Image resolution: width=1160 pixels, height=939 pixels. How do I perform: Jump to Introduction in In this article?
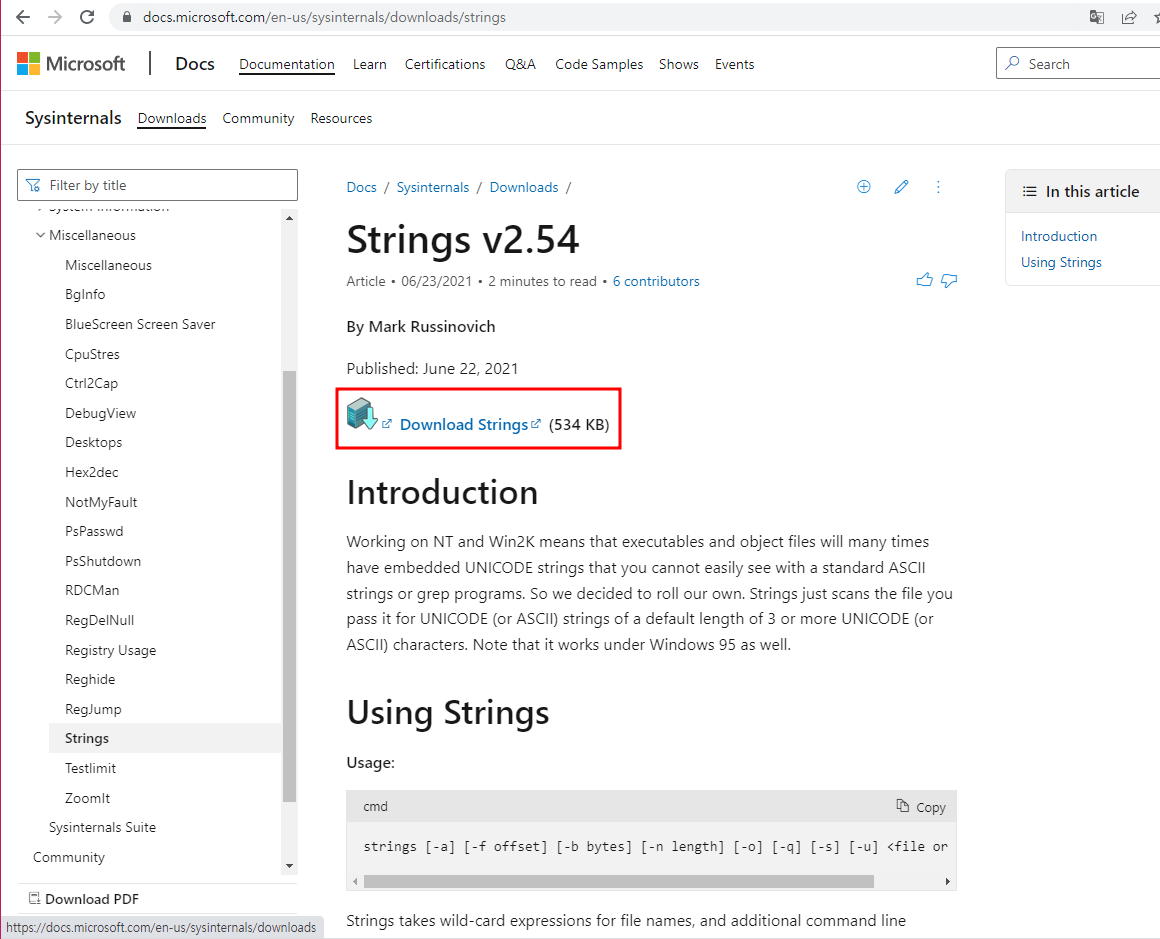[x=1059, y=236]
